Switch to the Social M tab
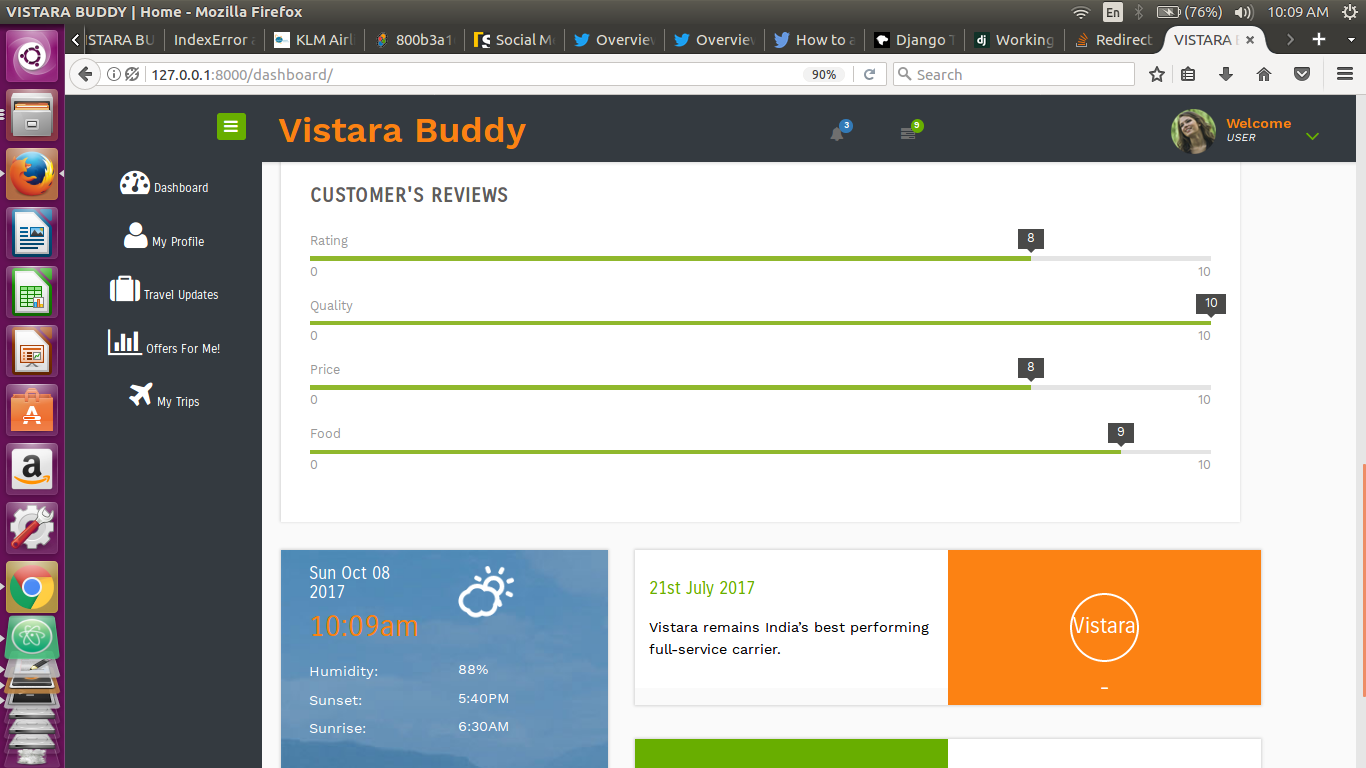Viewport: 1366px width, 768px height. (x=514, y=40)
